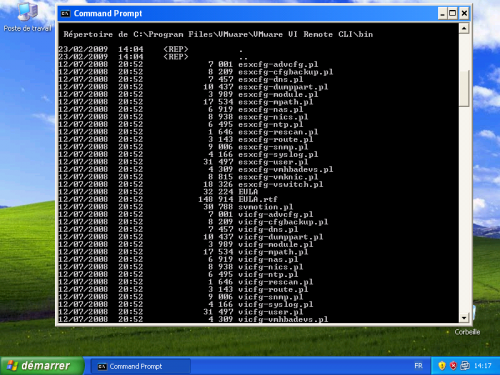This screenshot has width=500, height=375.
Task: Click vicfg-nics.pl file name
Action: (x=271, y=267)
